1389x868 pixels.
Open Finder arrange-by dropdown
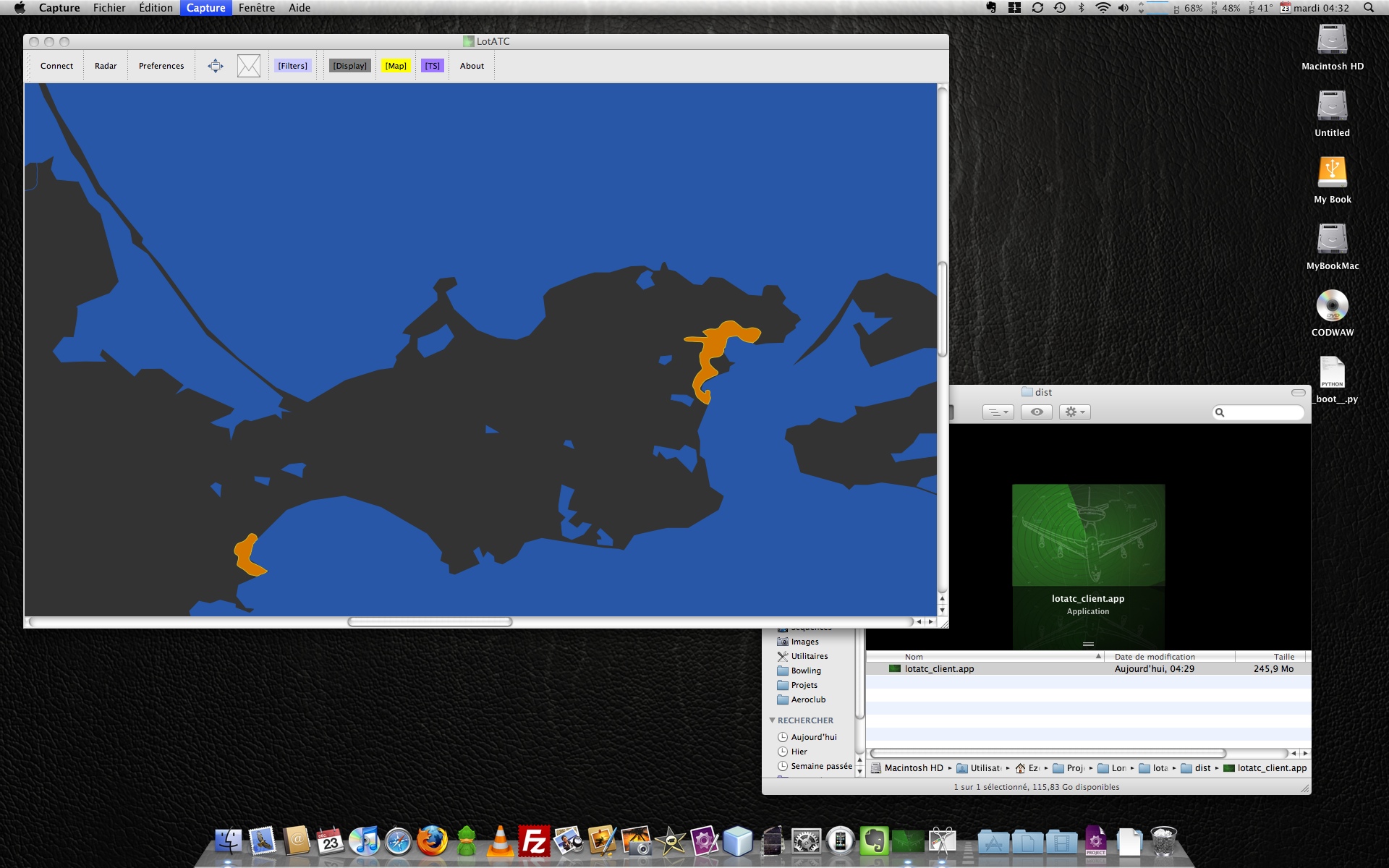pyautogui.click(x=998, y=412)
